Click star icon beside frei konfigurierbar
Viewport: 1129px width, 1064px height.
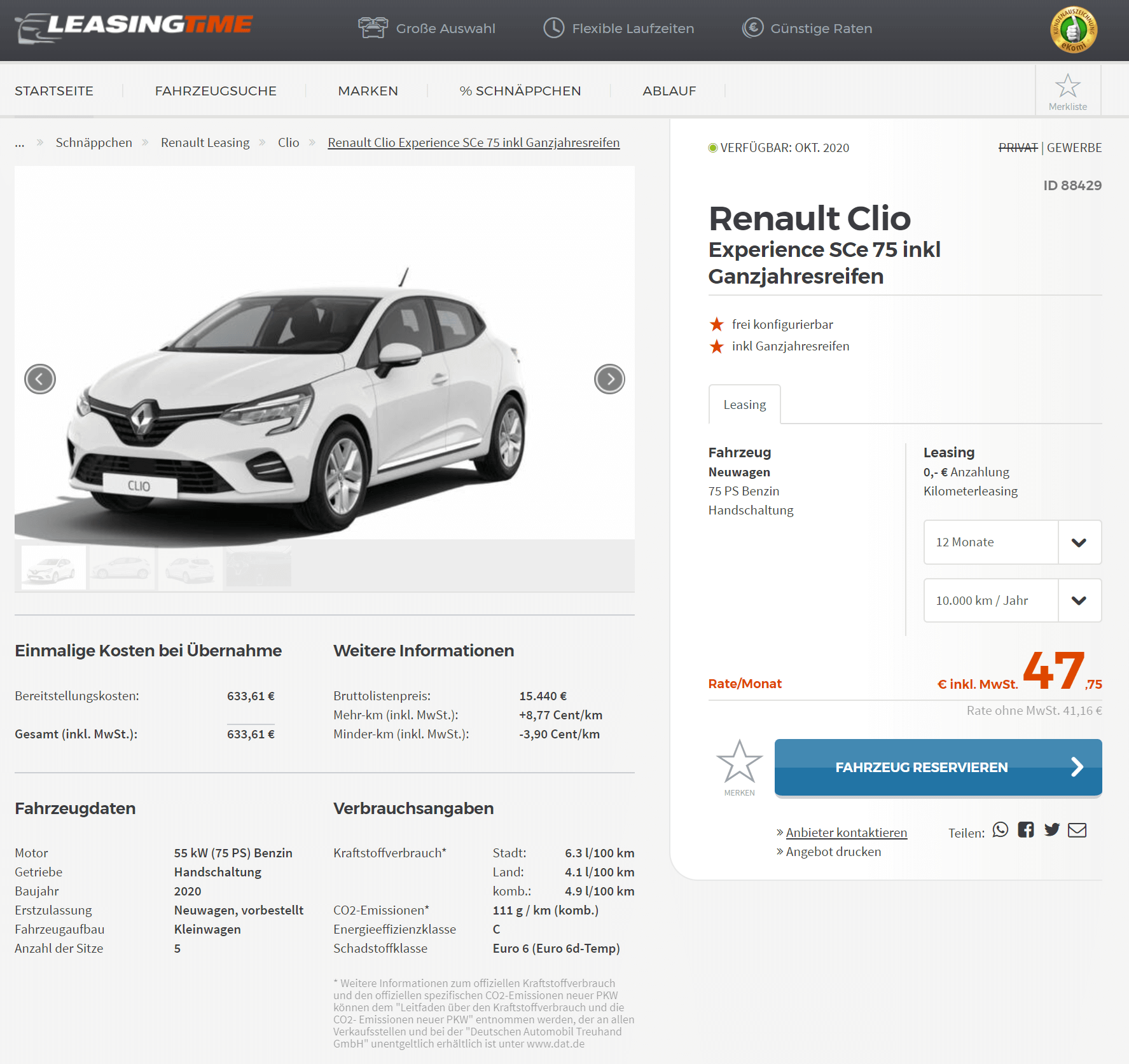717,324
